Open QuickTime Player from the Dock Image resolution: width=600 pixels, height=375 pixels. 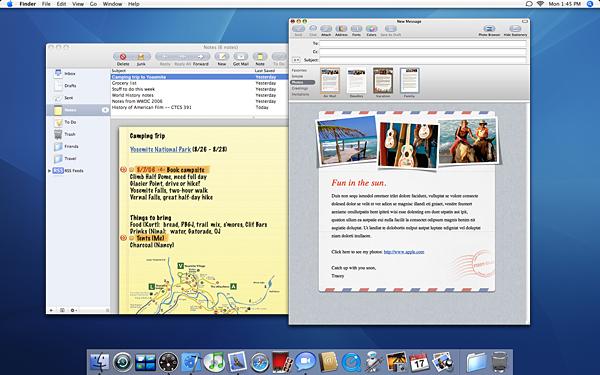pos(351,362)
